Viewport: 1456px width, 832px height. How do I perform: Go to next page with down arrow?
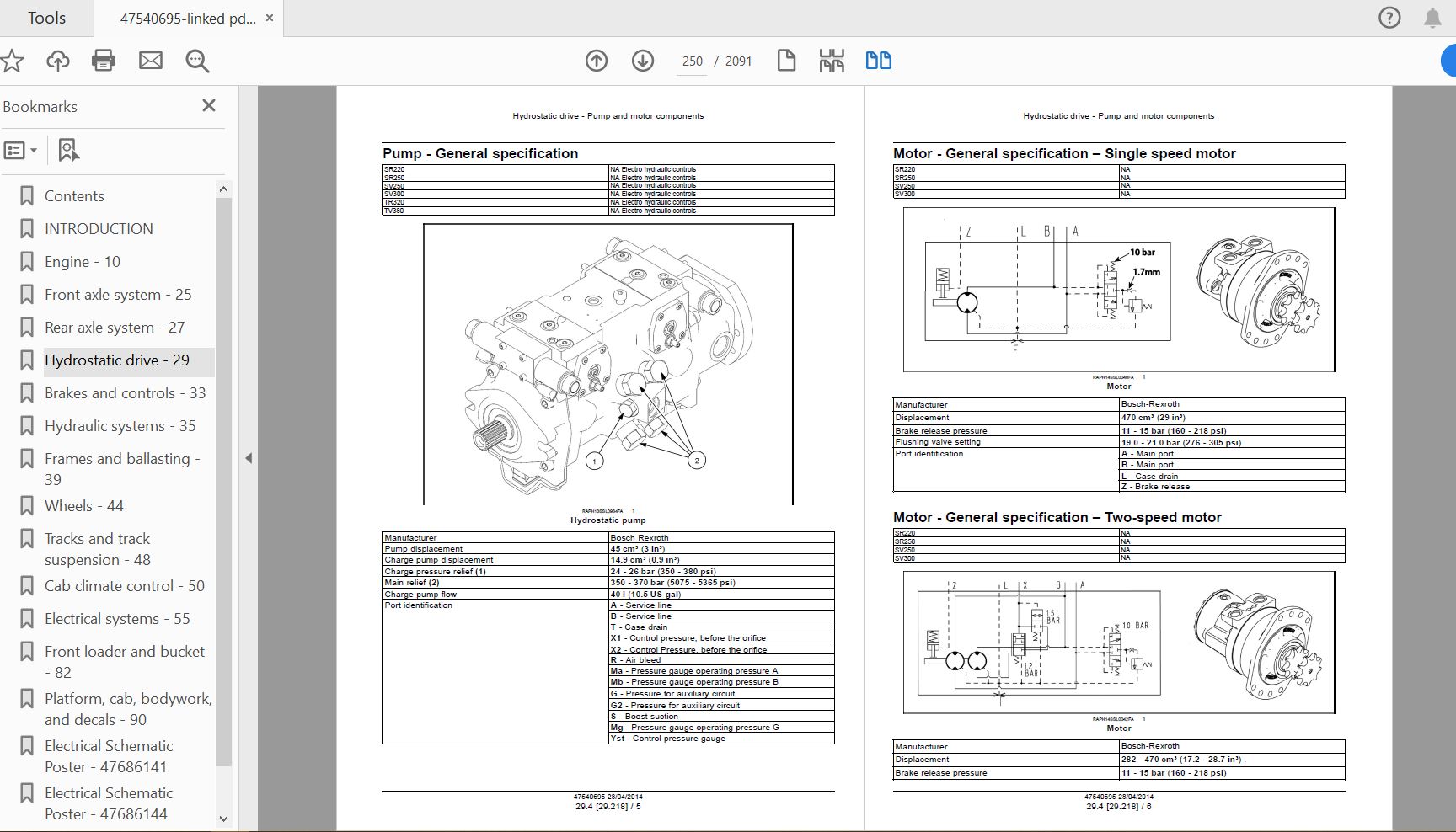click(x=643, y=61)
